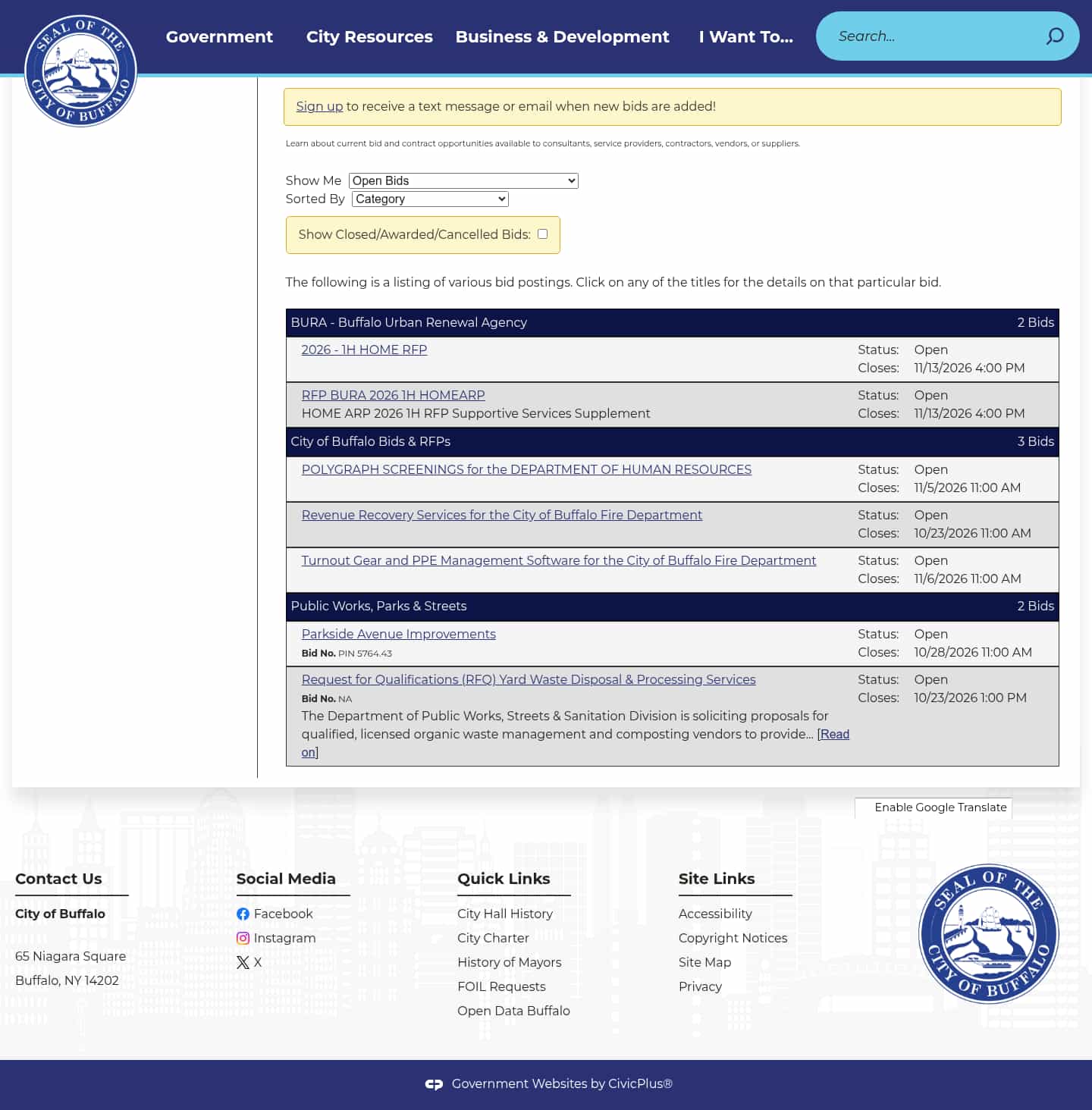Viewport: 1092px width, 1110px height.
Task: Open the City of Buffalo seal logo in header
Action: click(81, 71)
